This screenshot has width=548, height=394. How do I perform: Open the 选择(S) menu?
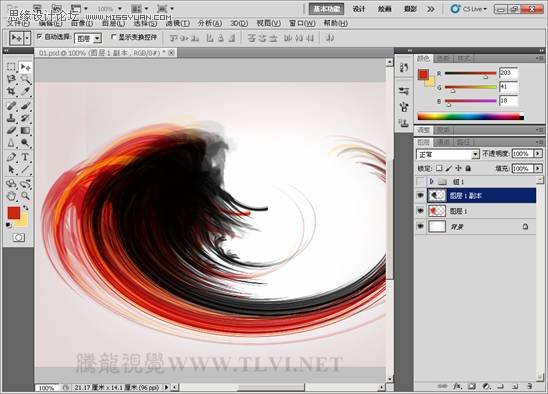(x=145, y=23)
